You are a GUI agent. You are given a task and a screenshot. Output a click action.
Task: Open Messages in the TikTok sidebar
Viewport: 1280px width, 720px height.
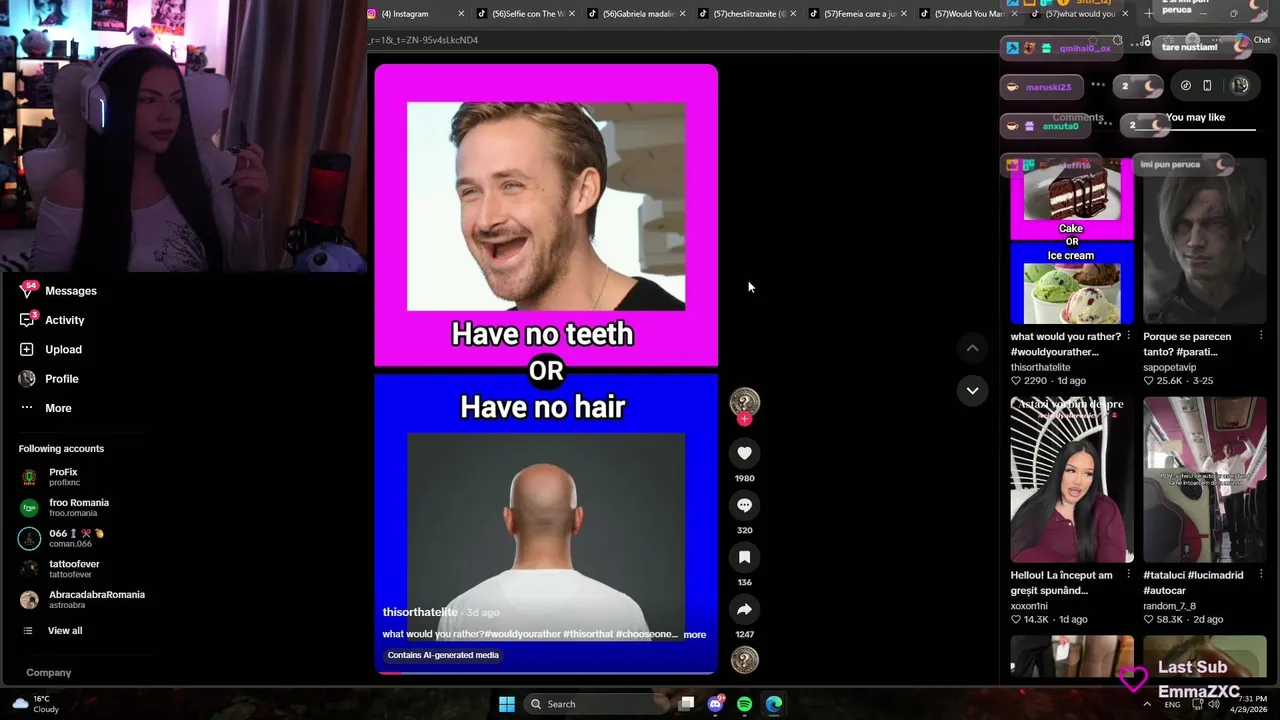click(59, 291)
